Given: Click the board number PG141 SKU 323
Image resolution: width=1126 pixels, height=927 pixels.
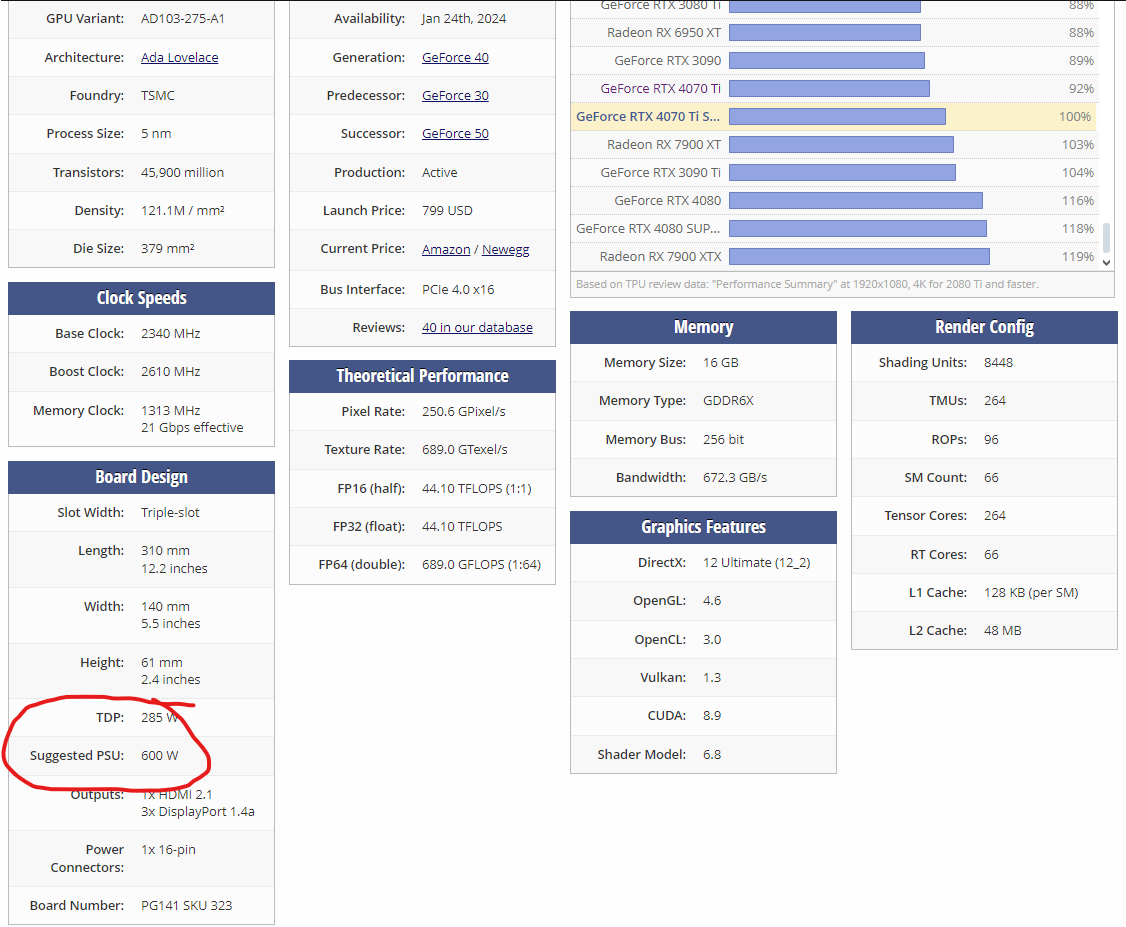Looking at the screenshot, I should tap(187, 905).
